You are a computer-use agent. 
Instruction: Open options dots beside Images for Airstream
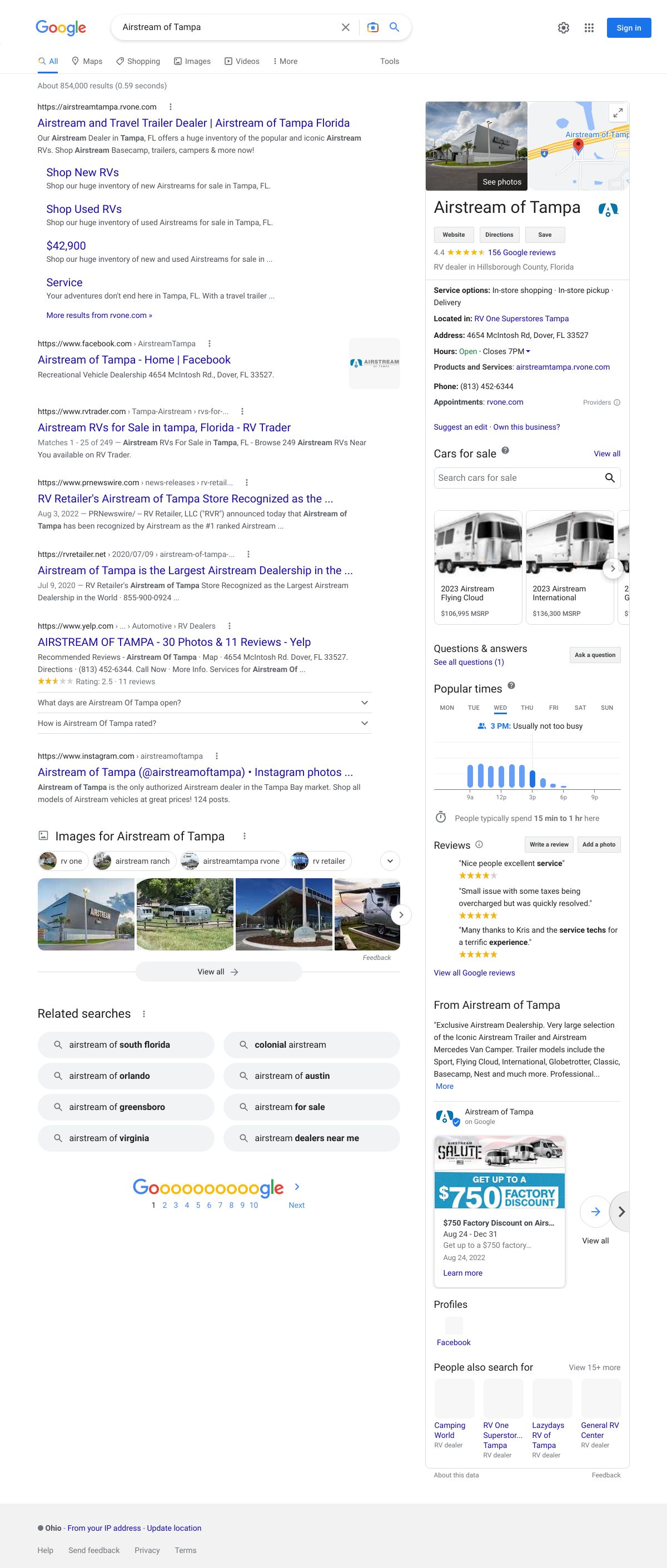tap(245, 837)
